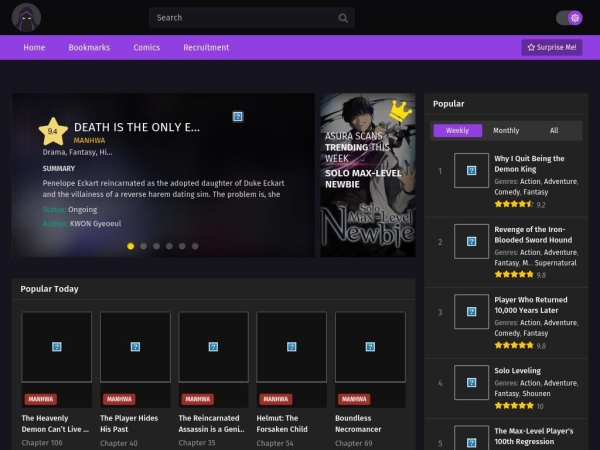The height and width of the screenshot is (450, 600).
Task: Click broken image icon in featured banner
Action: point(238,116)
